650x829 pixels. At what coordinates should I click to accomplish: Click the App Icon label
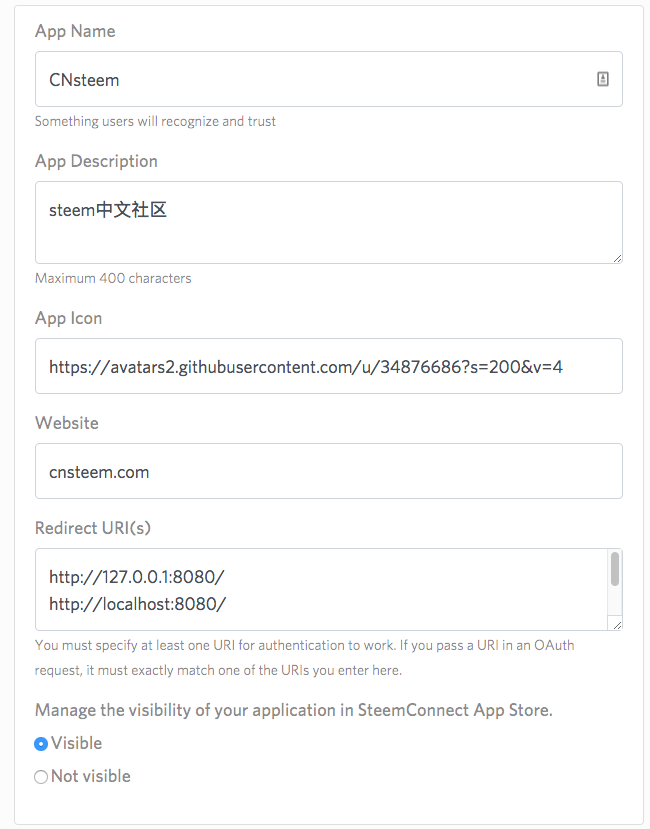pos(68,318)
